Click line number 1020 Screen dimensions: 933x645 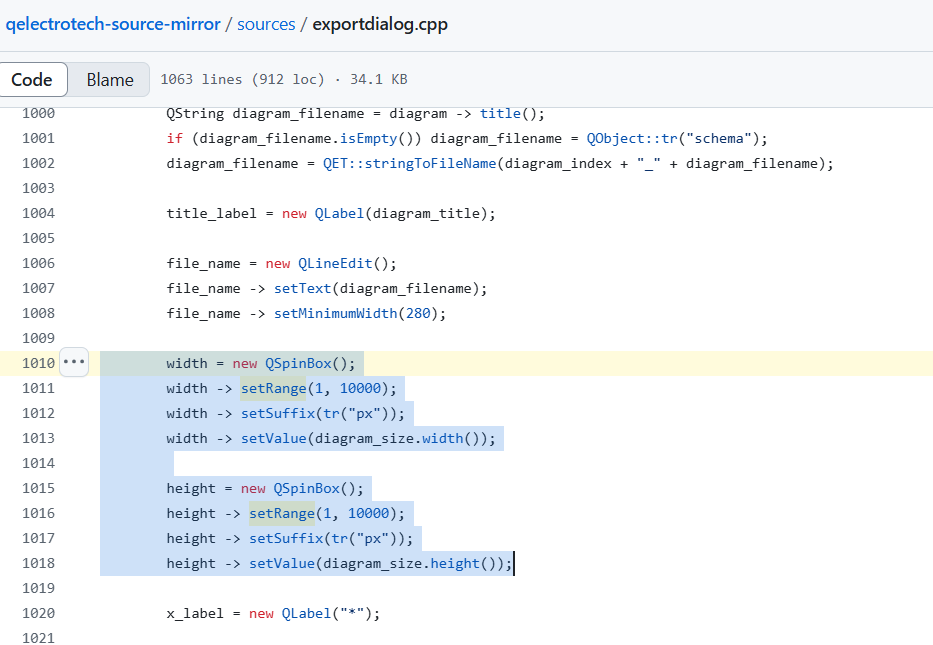coord(38,613)
